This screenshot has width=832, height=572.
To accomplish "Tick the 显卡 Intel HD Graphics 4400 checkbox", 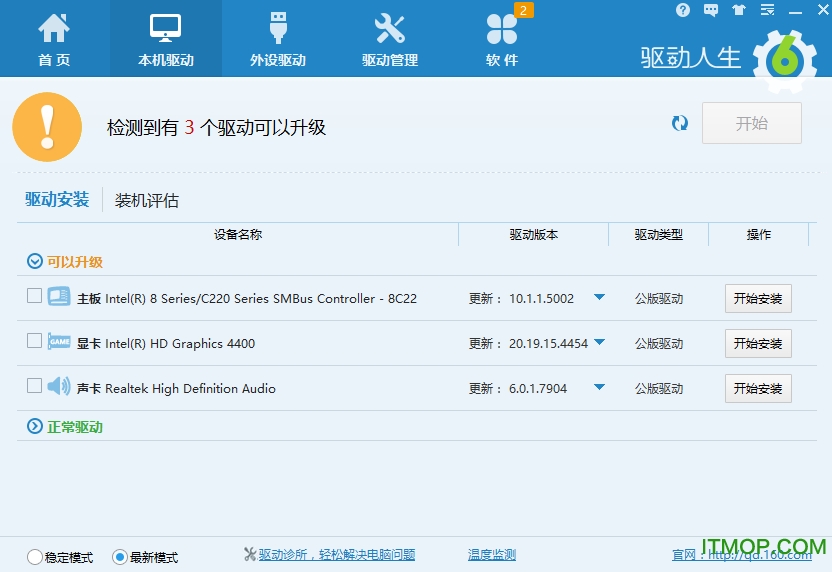I will (x=35, y=341).
